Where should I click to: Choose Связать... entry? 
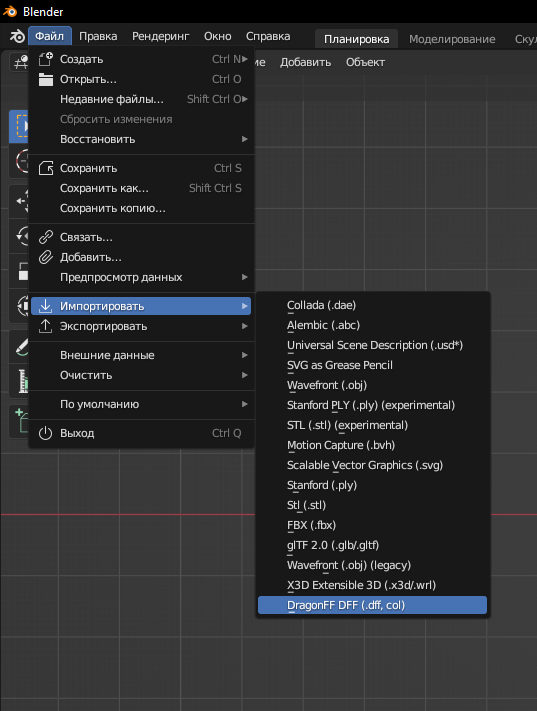pos(141,237)
